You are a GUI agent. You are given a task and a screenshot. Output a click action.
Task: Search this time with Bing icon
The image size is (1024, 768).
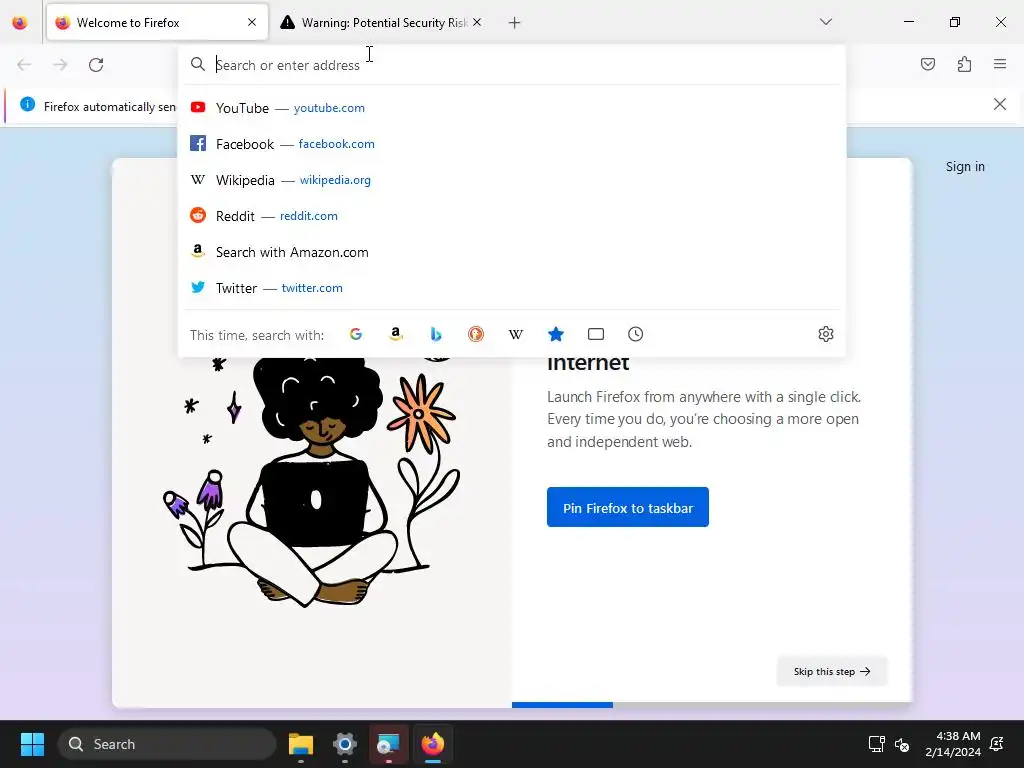(x=436, y=334)
